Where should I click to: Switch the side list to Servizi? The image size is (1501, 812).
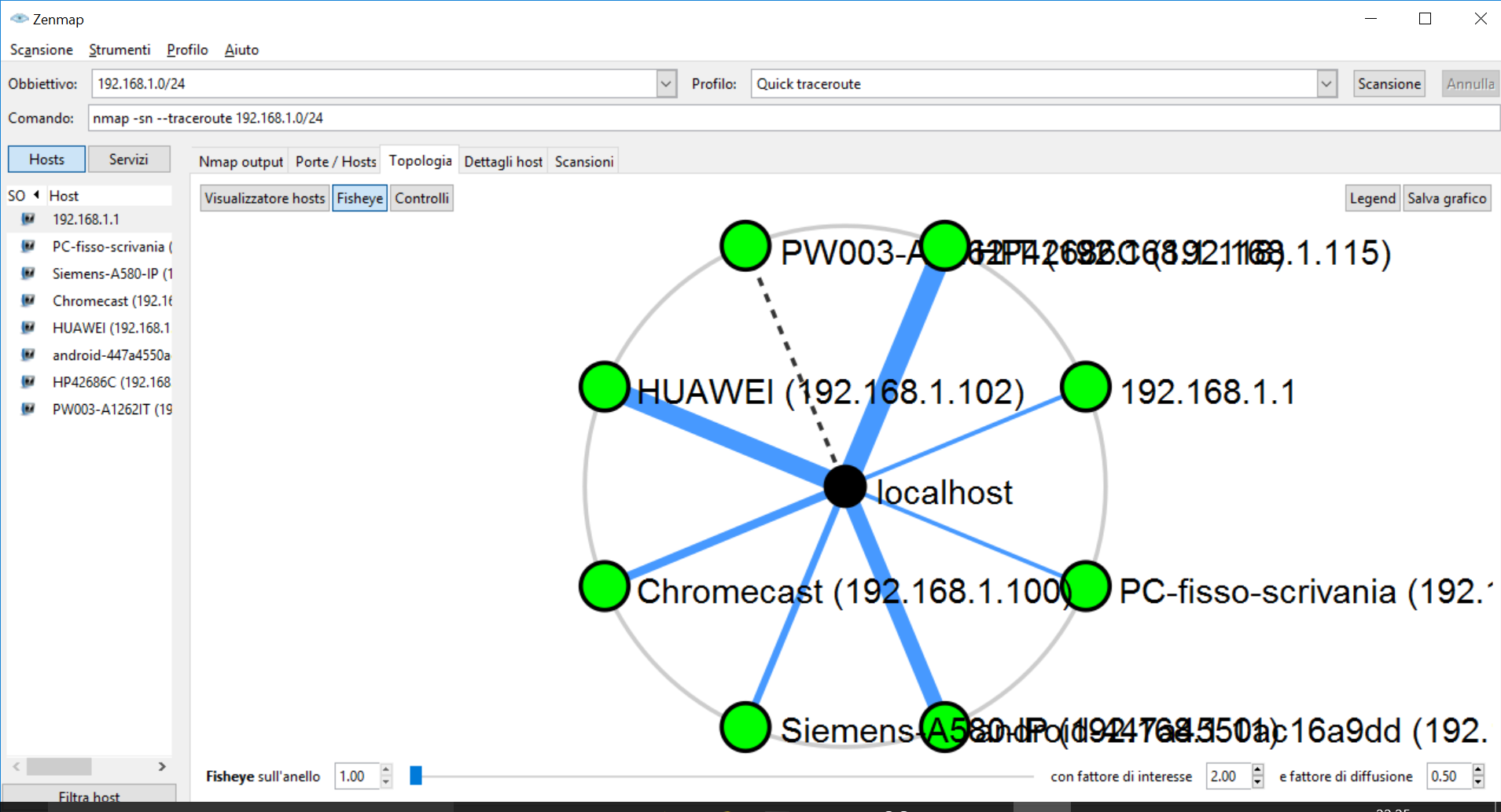pyautogui.click(x=129, y=159)
